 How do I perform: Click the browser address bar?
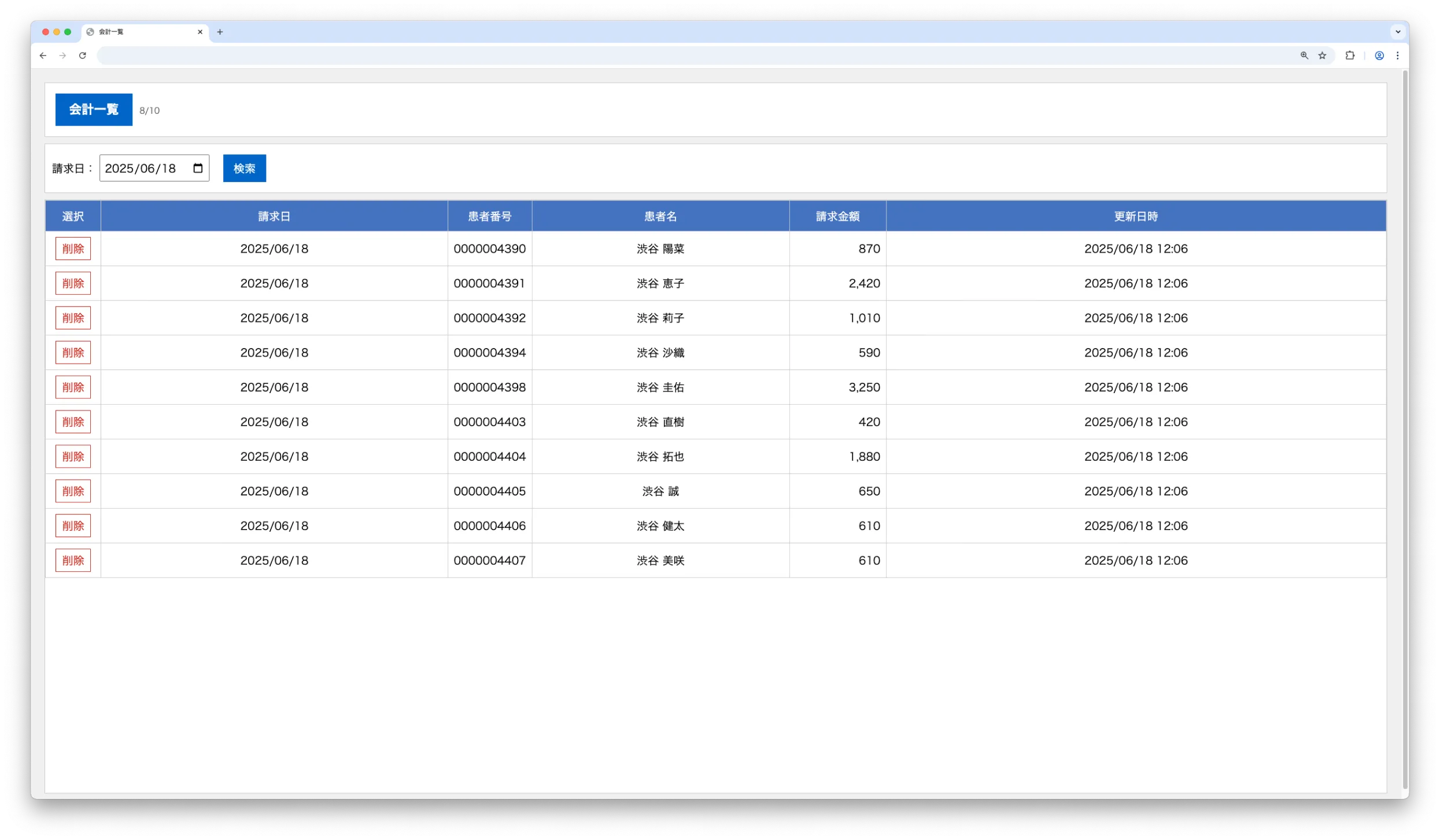[x=694, y=55]
